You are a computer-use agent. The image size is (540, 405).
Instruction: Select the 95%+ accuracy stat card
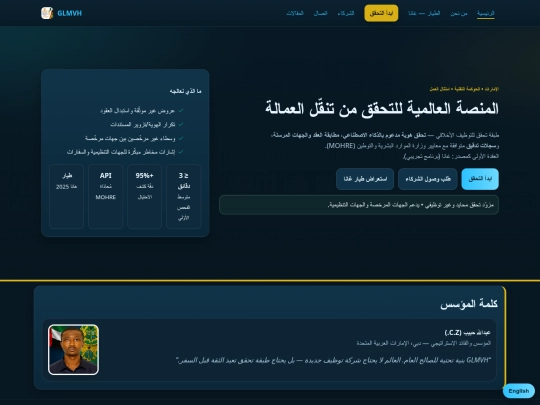tap(145, 196)
